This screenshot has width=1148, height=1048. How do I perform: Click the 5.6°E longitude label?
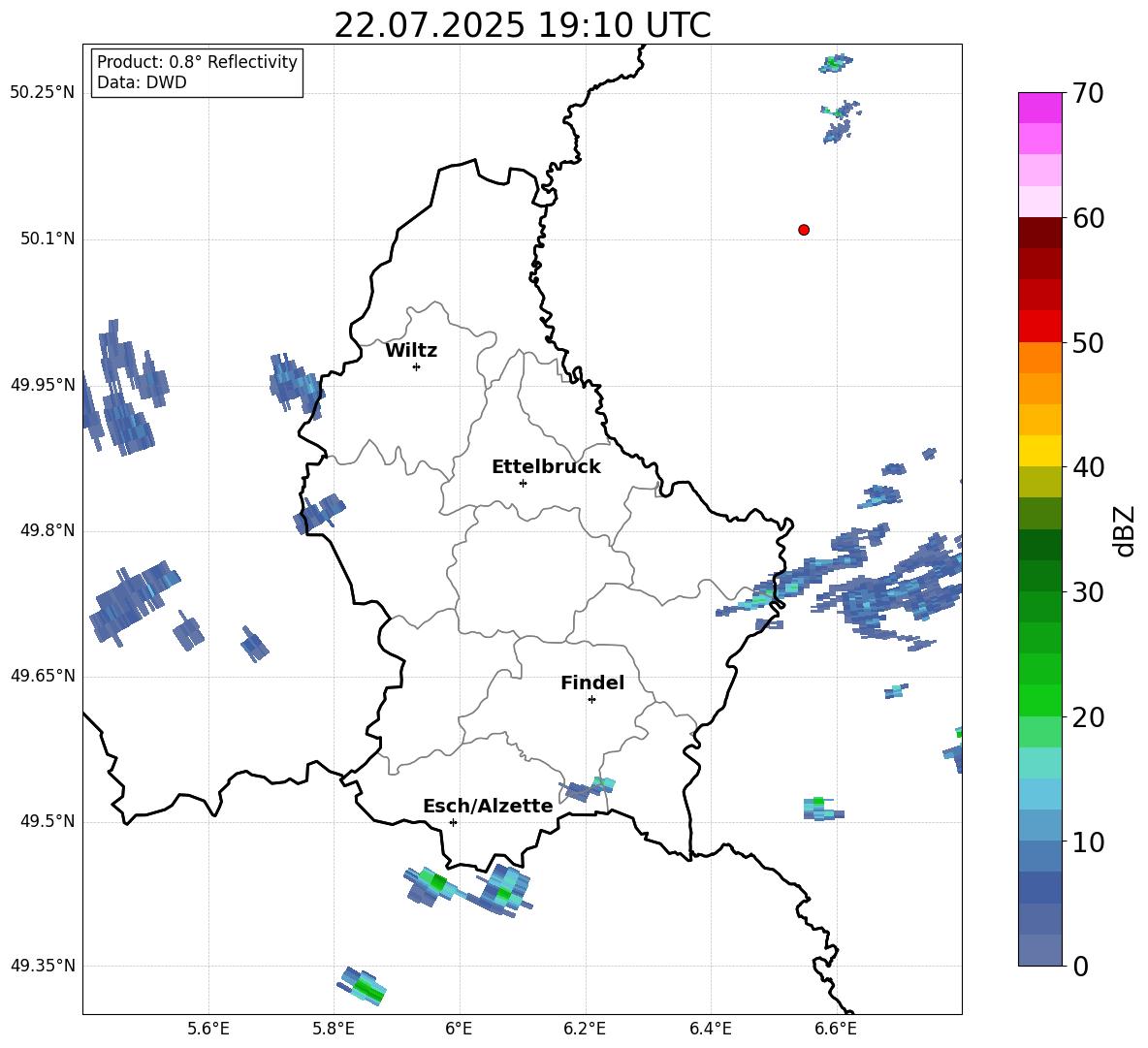coord(208,1029)
